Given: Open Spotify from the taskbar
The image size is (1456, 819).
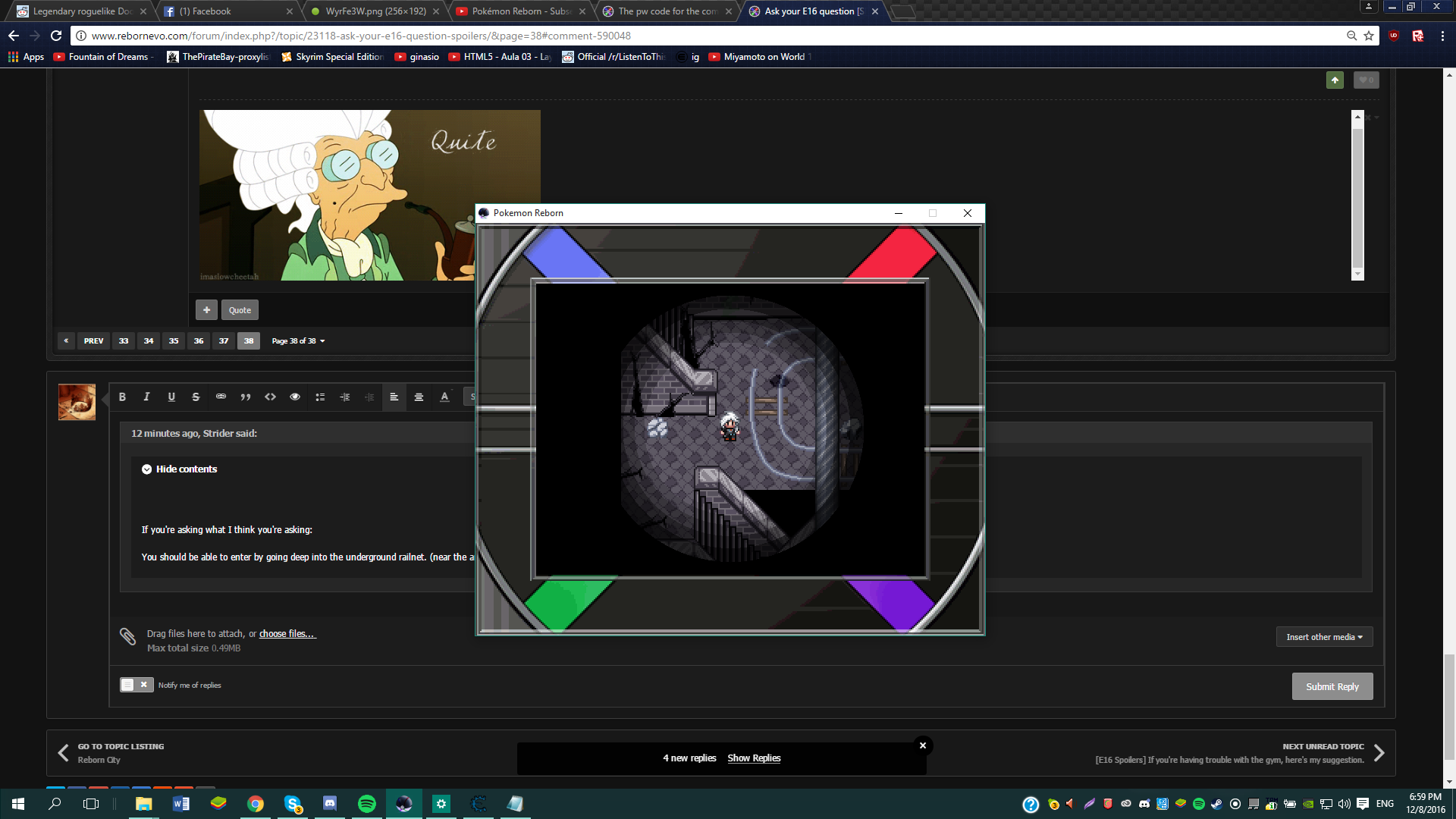Looking at the screenshot, I should click(x=366, y=804).
